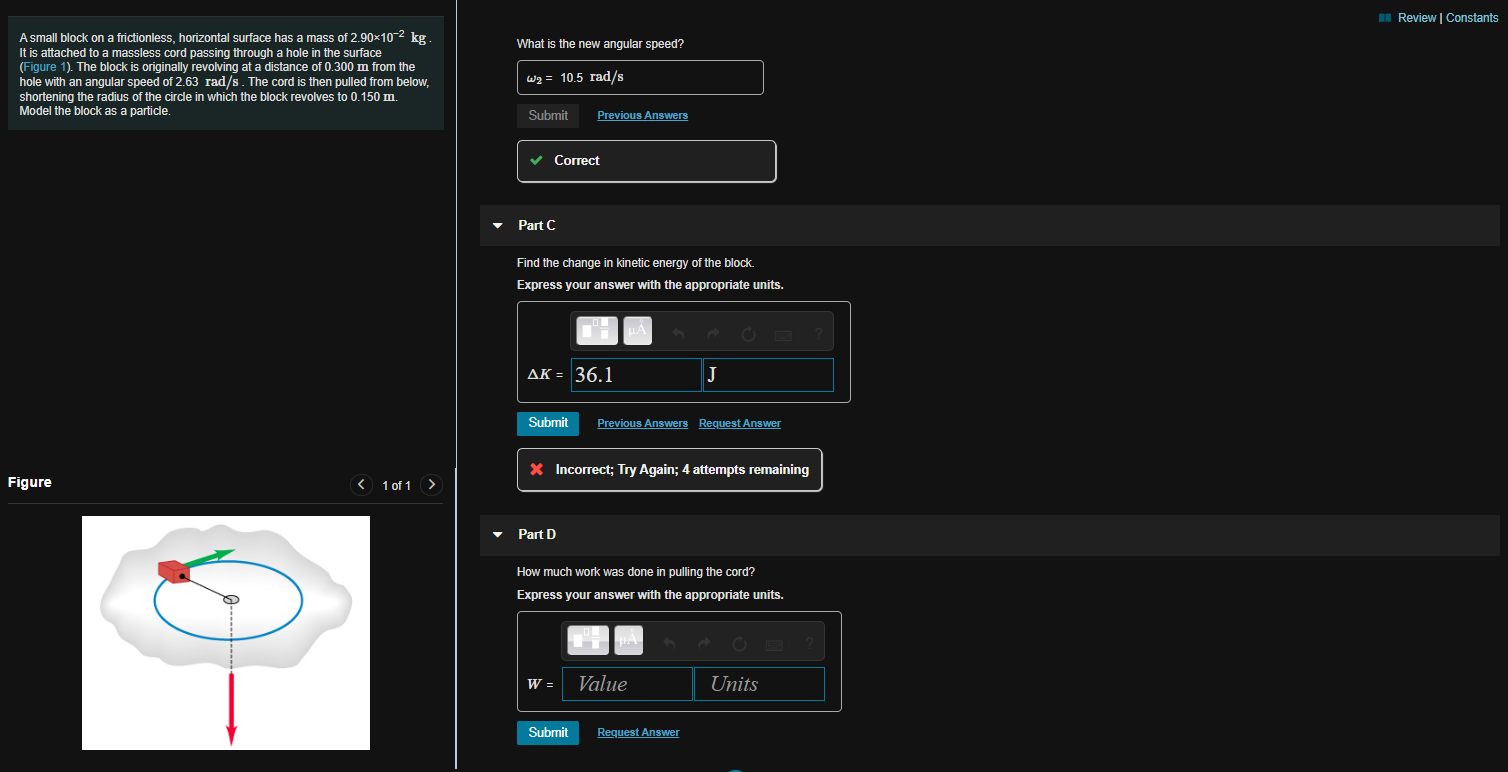Click the keyboard icon in Part C toolbar
Image resolution: width=1508 pixels, height=772 pixels.
tap(782, 334)
